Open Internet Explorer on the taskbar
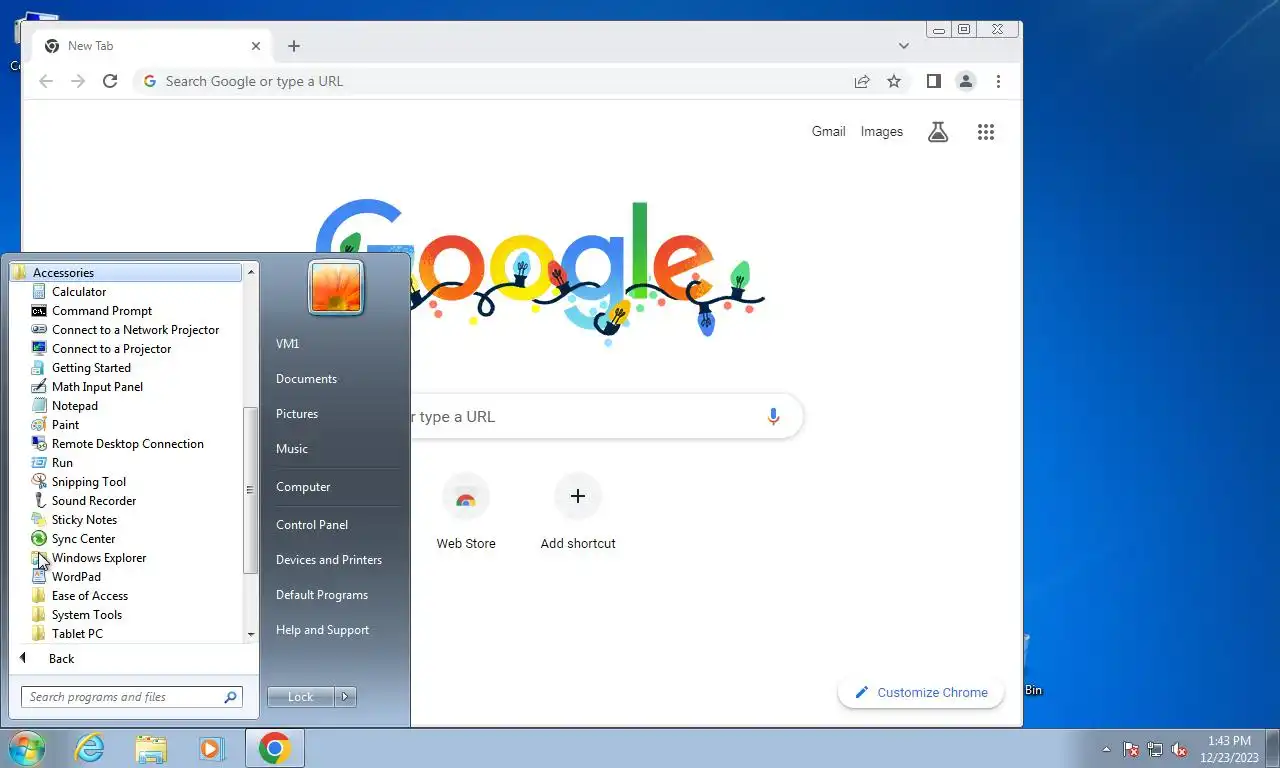 click(90, 748)
